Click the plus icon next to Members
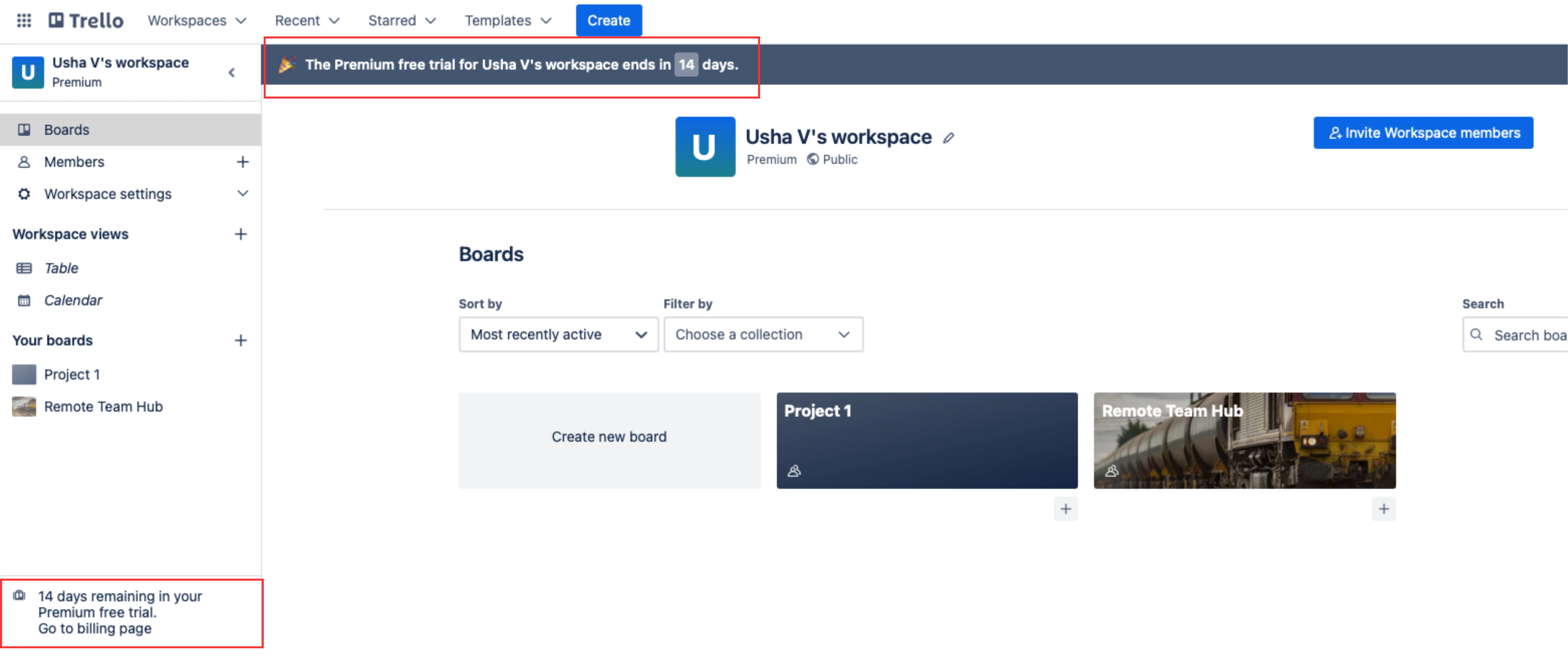Image resolution: width=1568 pixels, height=662 pixels. pyautogui.click(x=242, y=162)
